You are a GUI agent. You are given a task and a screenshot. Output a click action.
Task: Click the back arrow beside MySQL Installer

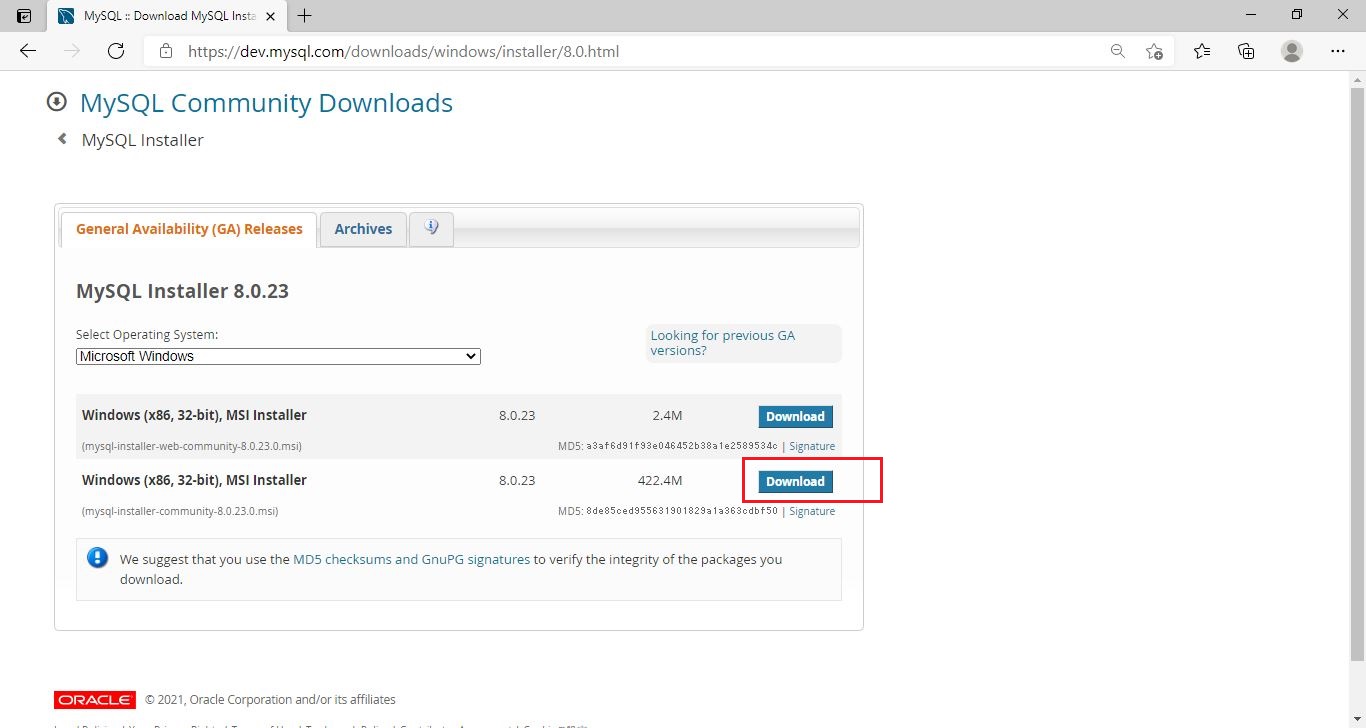tap(62, 139)
